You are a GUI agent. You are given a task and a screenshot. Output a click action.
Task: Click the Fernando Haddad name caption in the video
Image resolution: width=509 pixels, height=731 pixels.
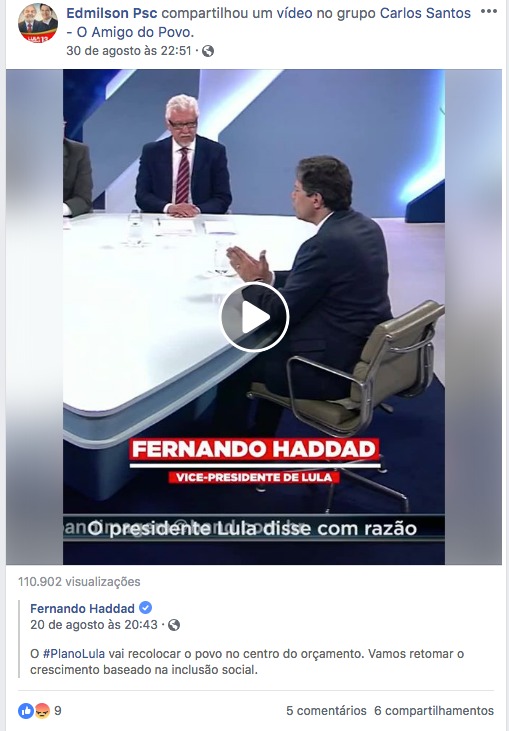(x=254, y=449)
